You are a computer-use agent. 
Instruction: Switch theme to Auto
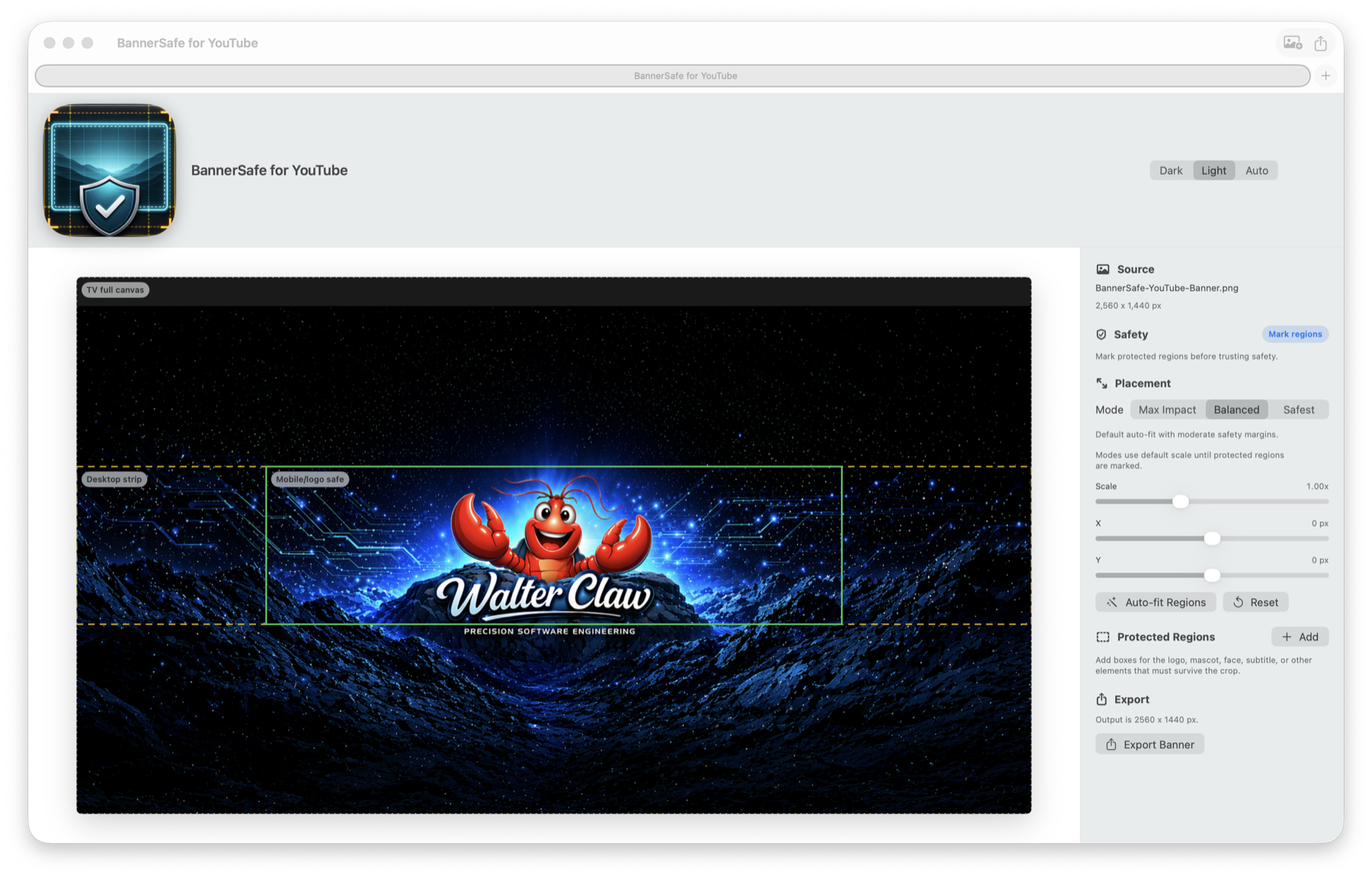[x=1256, y=171]
